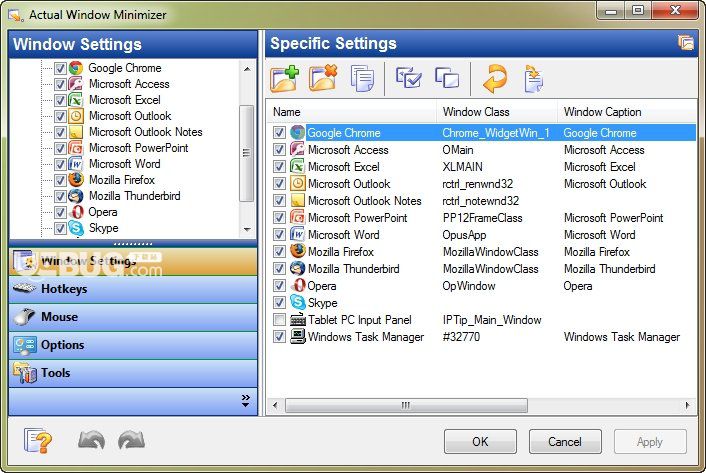Viewport: 706px width, 473px height.
Task: Open the Mouse section
Action: [x=133, y=317]
